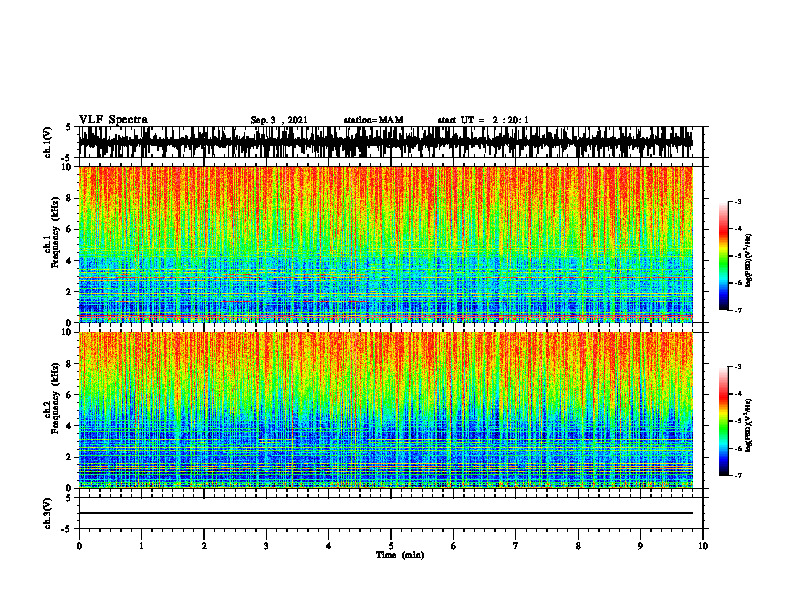Click the ch.2 spectrogram panel
This screenshot has width=792, height=612.
pos(385,410)
